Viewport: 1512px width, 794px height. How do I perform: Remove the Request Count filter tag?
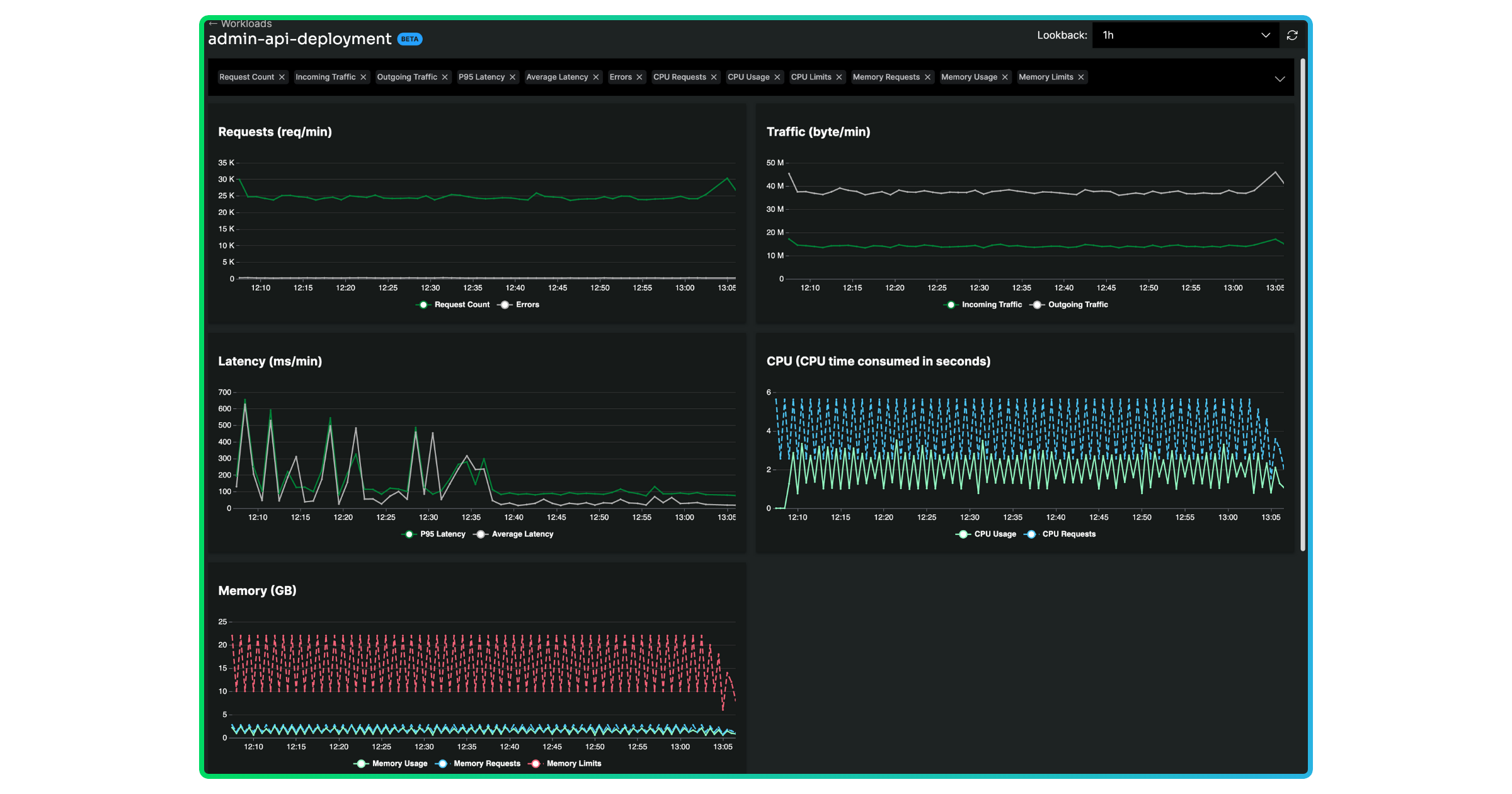tap(282, 77)
